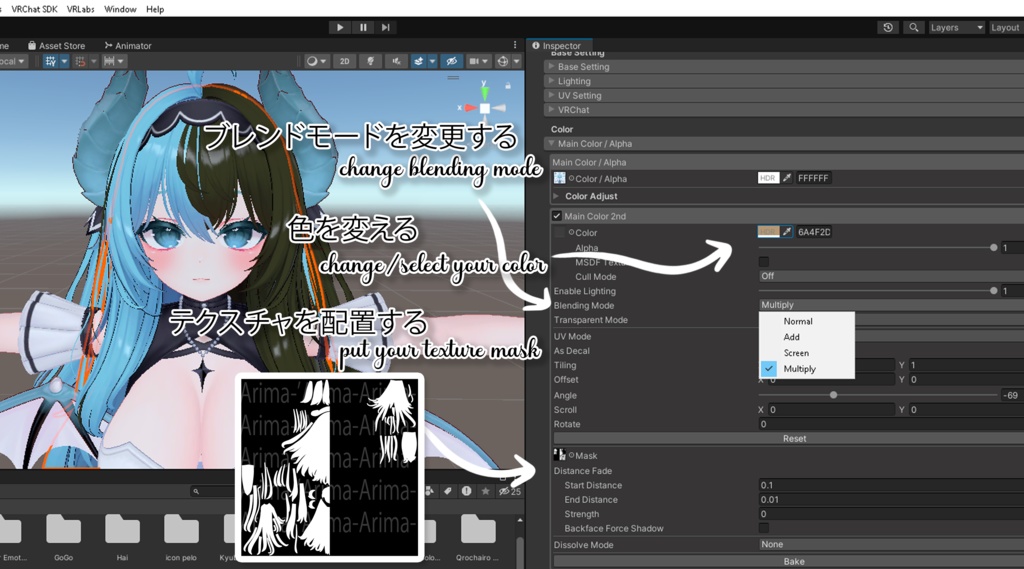Click the search by label tag icon
This screenshot has height=569, width=1024.
tap(447, 491)
